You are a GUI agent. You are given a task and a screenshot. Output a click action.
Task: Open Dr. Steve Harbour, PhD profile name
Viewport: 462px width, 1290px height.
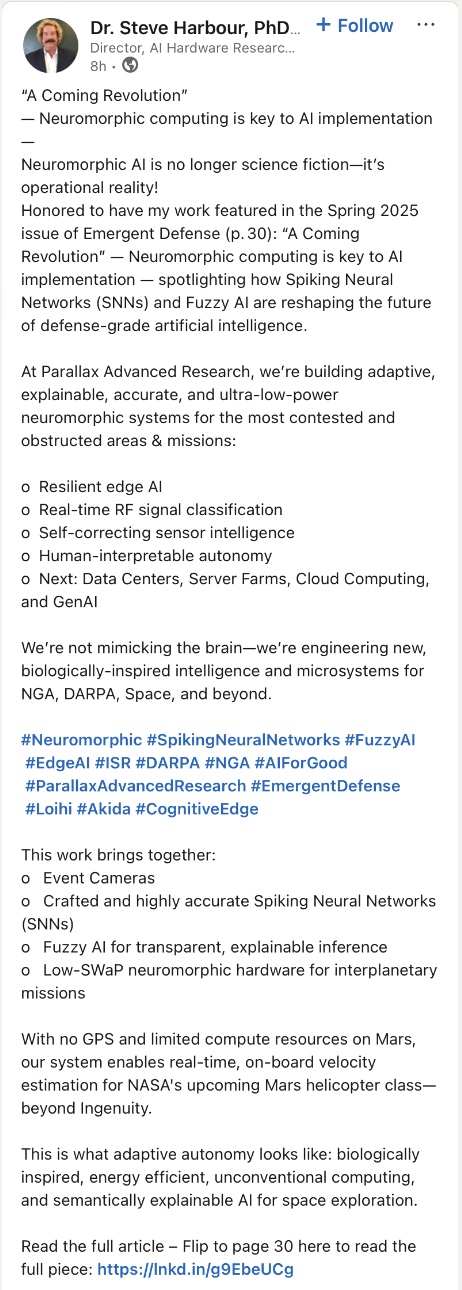195,26
